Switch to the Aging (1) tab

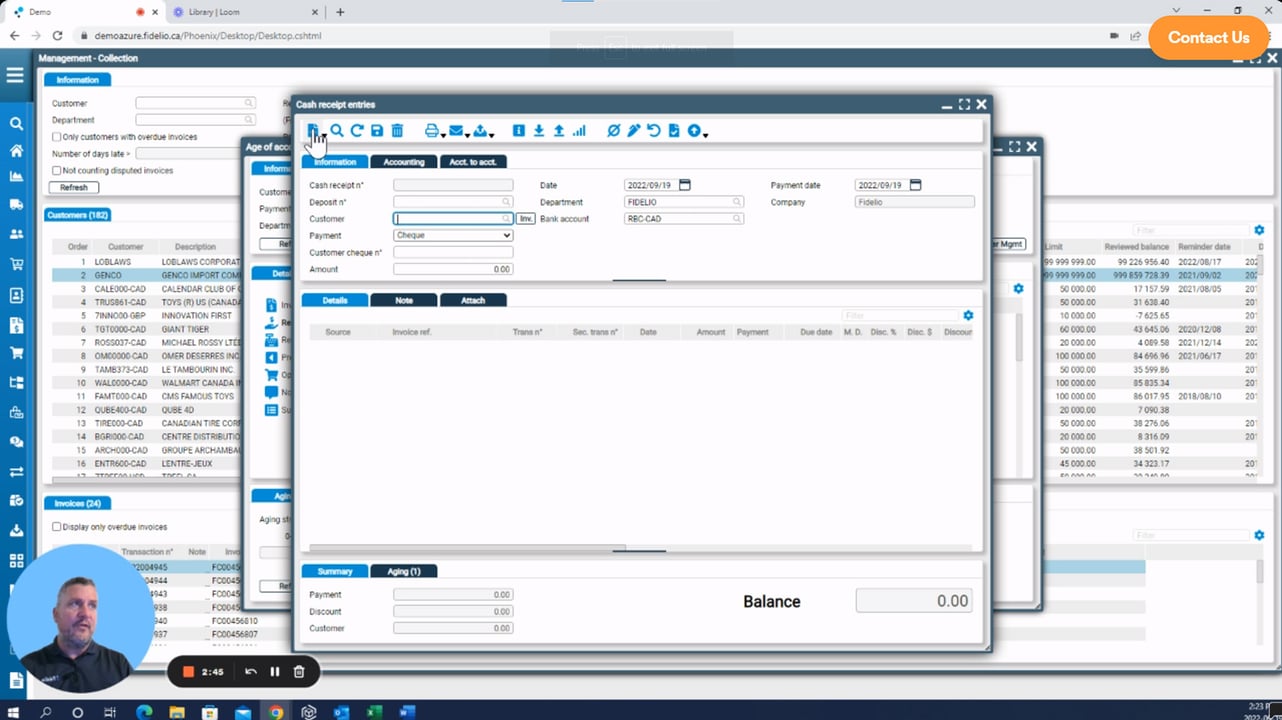tap(403, 571)
